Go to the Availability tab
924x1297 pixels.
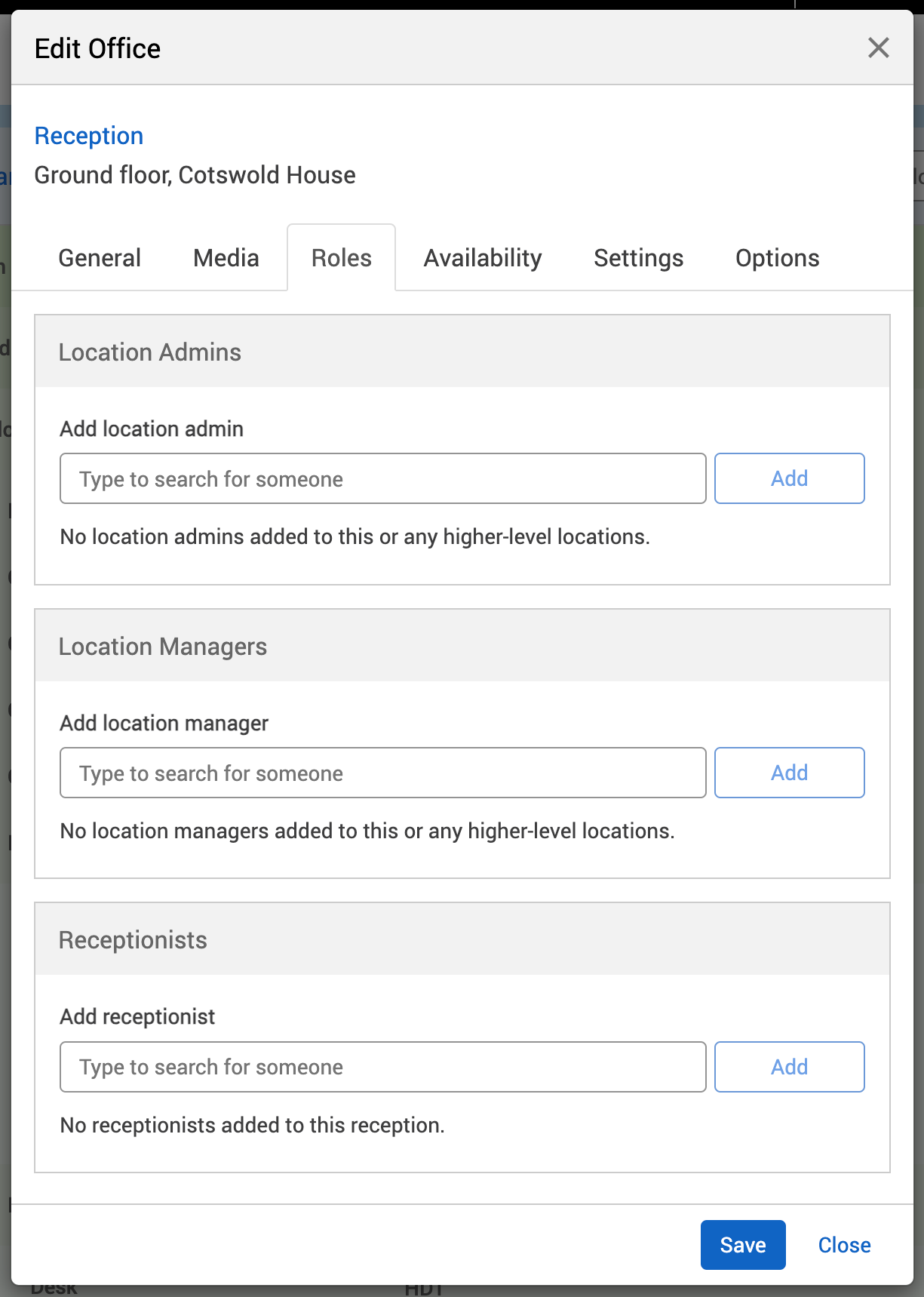coord(482,258)
